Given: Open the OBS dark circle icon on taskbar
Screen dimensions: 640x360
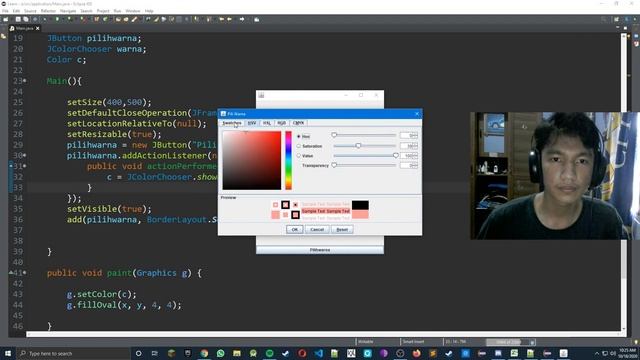Looking at the screenshot, I should coord(400,353).
